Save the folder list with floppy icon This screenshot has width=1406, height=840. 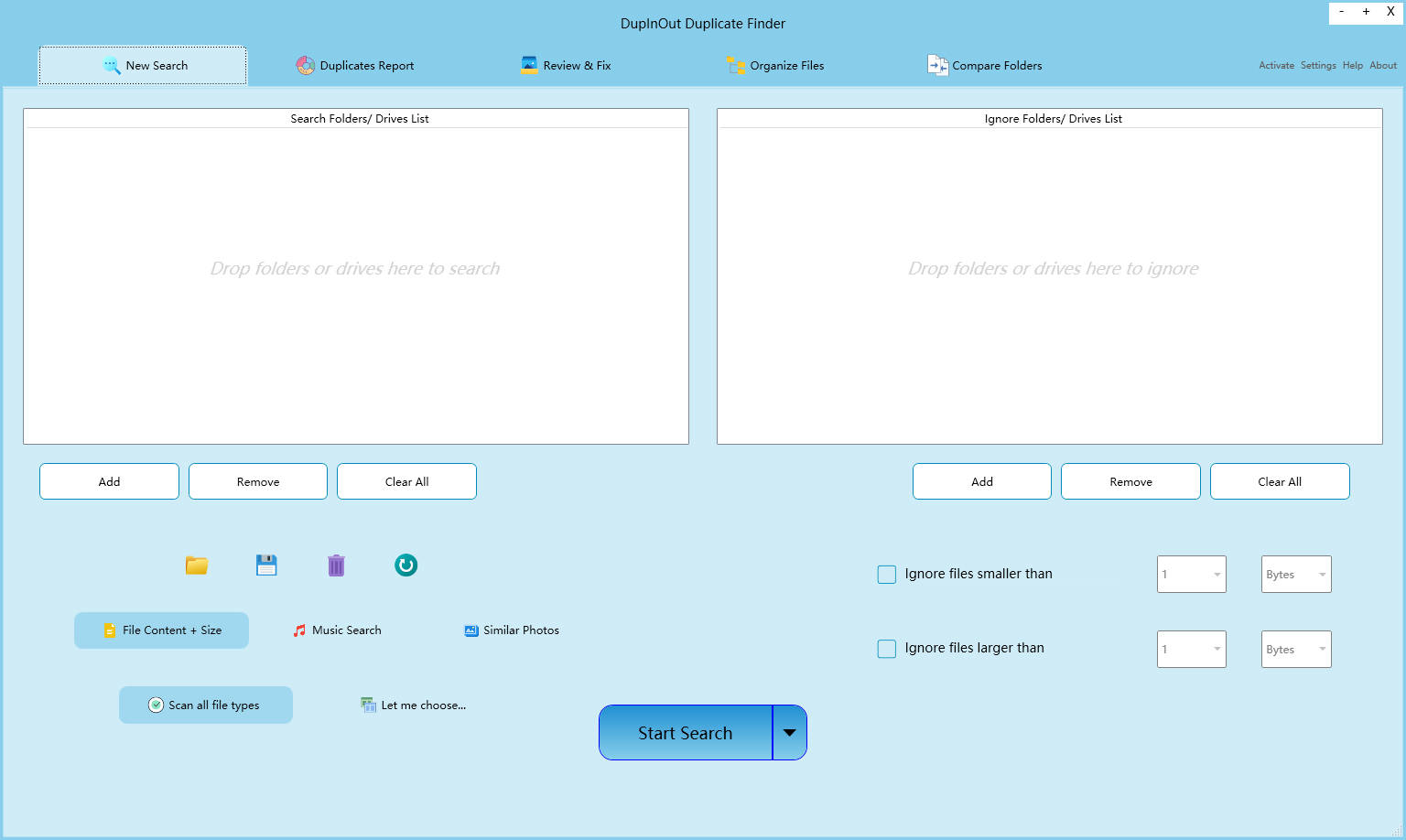pyautogui.click(x=266, y=565)
